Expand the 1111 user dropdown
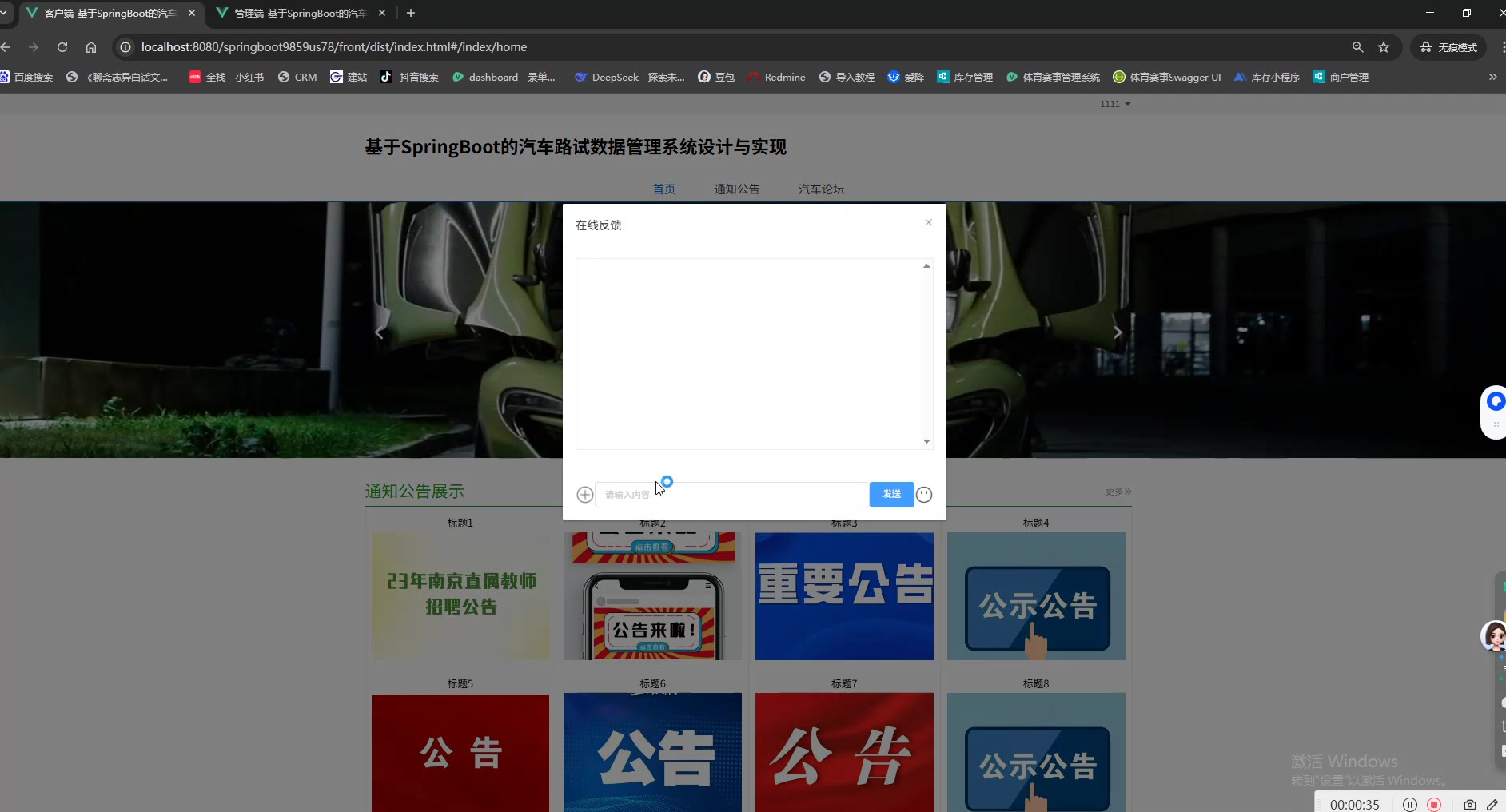This screenshot has width=1506, height=812. [x=1115, y=104]
